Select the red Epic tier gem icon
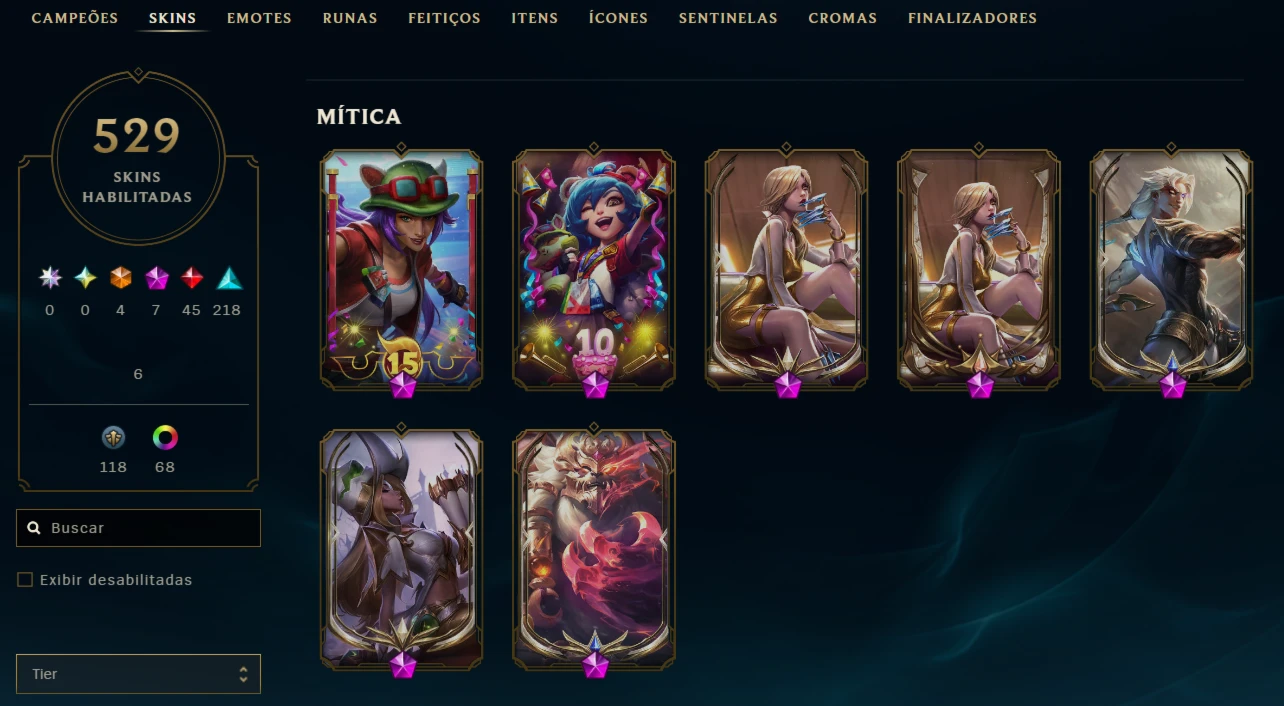Screen dimensions: 1284x706 click(192, 278)
